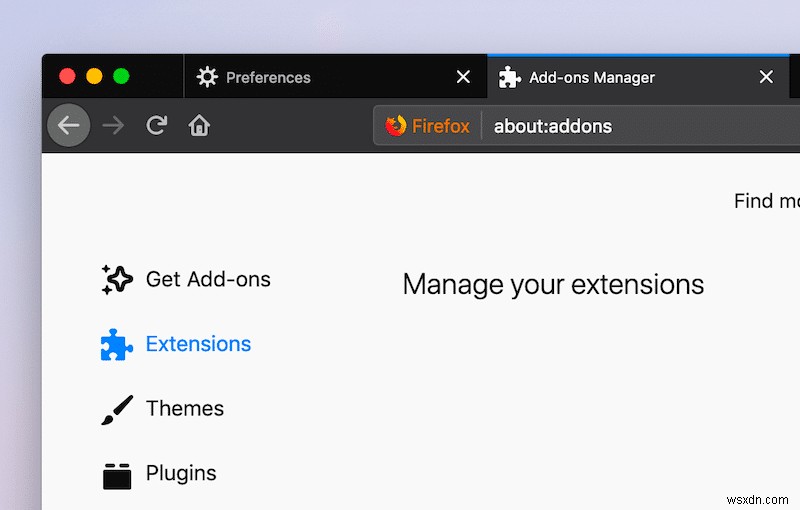
Task: Reload the page with the refresh icon
Action: point(157,125)
